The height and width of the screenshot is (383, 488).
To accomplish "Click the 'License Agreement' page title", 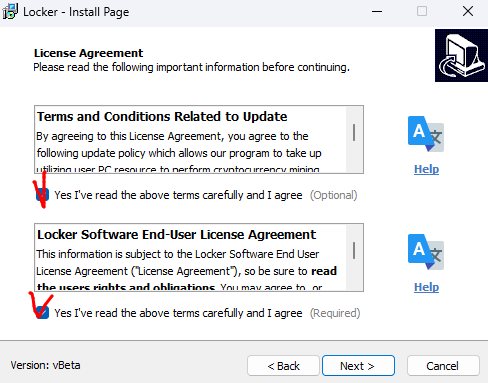I will point(88,53).
